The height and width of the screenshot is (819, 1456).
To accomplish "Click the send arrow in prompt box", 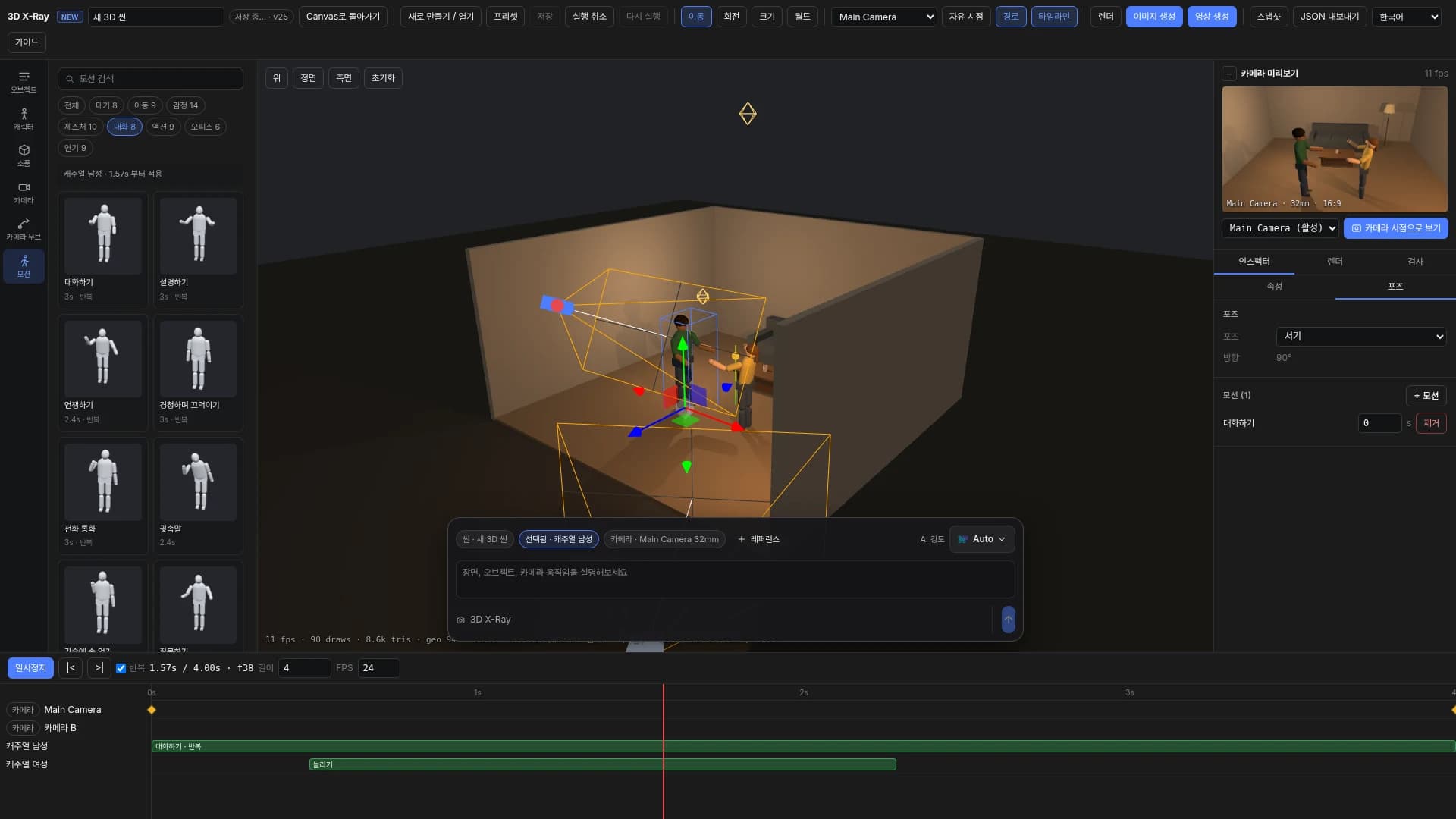I will [1008, 620].
